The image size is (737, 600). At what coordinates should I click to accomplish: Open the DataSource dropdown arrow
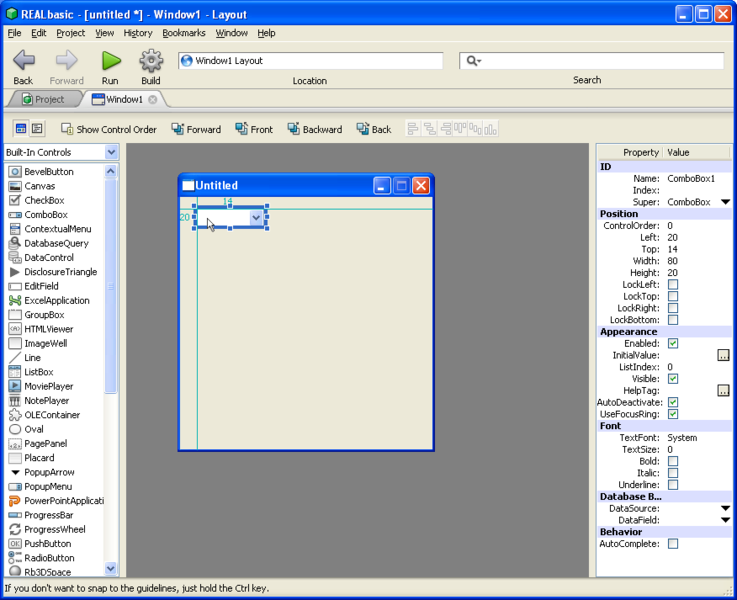(x=725, y=508)
